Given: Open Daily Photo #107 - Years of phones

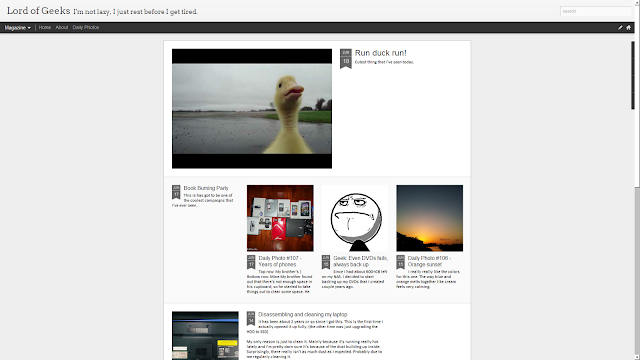Looking at the screenshot, I should (280, 261).
